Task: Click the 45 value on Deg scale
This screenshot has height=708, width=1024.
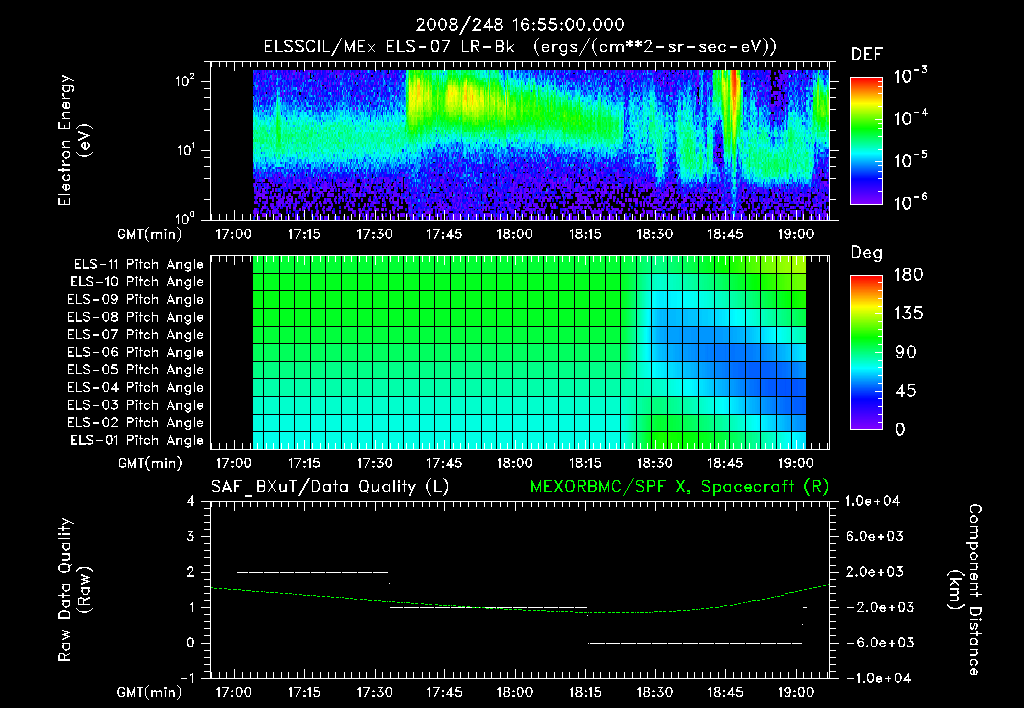Action: pos(906,391)
